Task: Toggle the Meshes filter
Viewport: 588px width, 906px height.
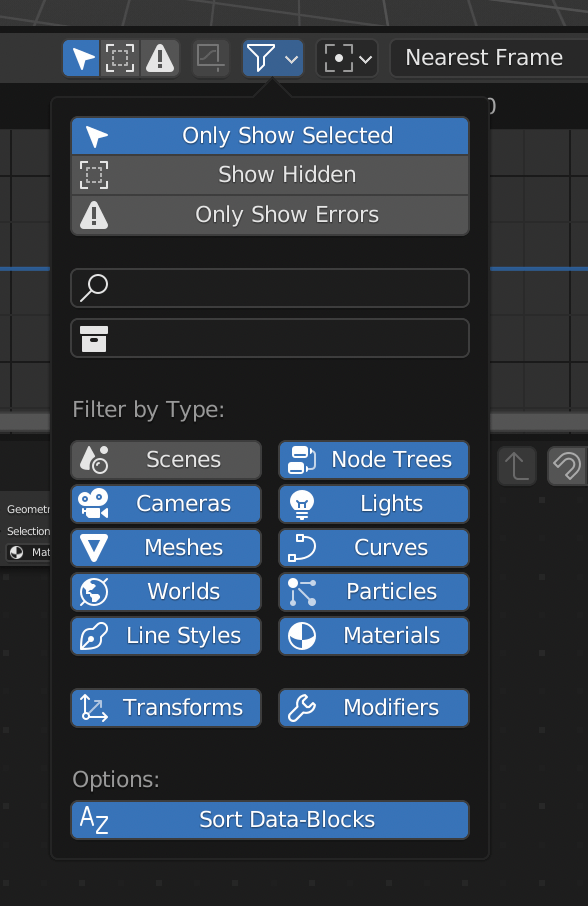Action: tap(165, 547)
